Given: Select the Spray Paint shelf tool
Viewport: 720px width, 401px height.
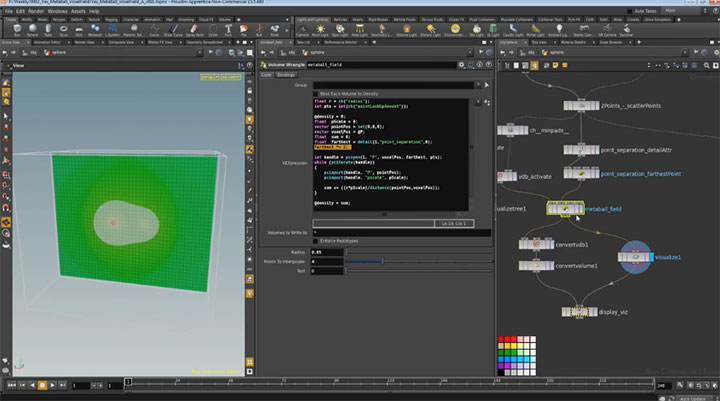Looking at the screenshot, I should [195, 30].
